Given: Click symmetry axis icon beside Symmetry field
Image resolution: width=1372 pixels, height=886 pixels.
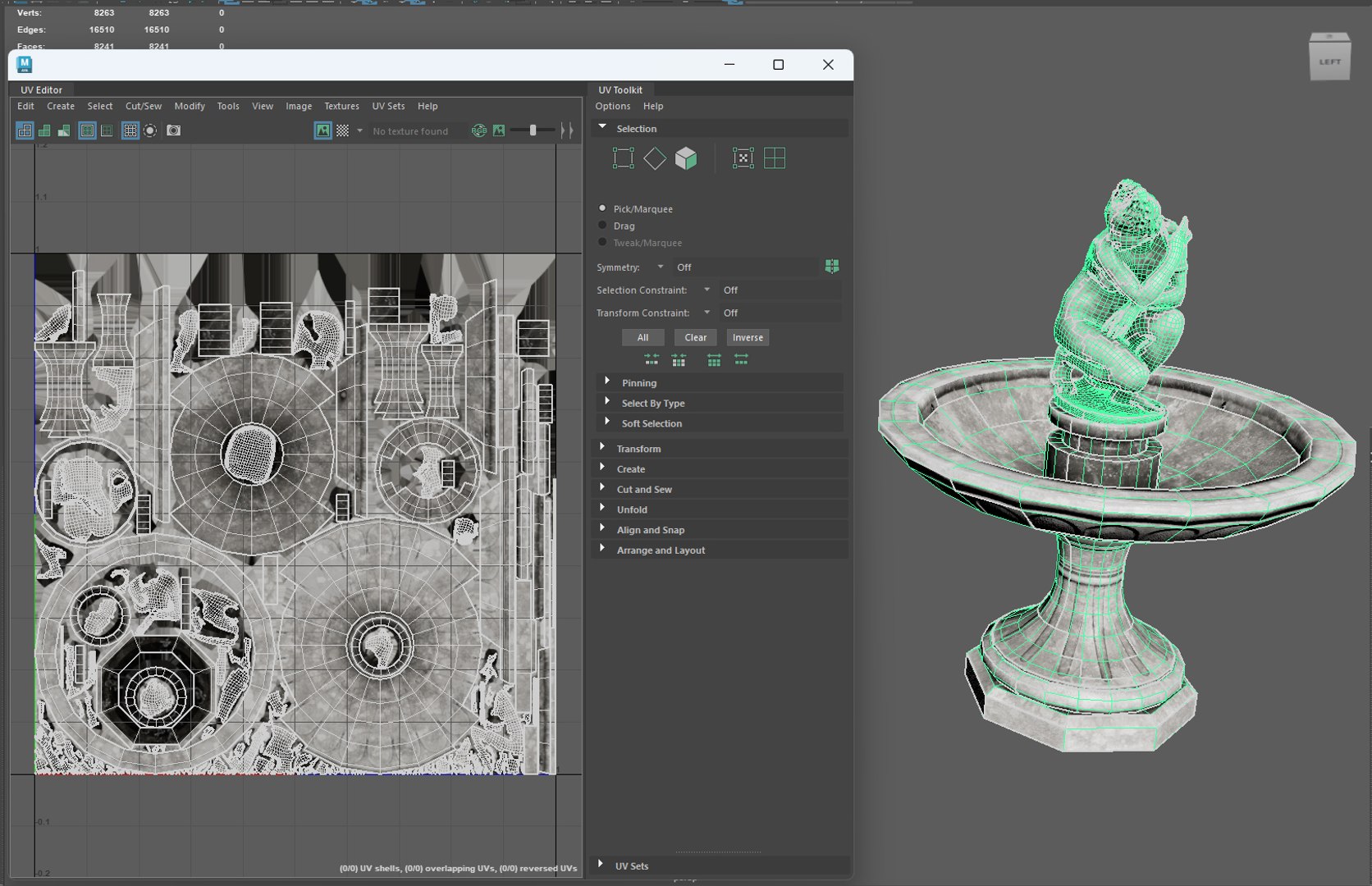Looking at the screenshot, I should (832, 267).
